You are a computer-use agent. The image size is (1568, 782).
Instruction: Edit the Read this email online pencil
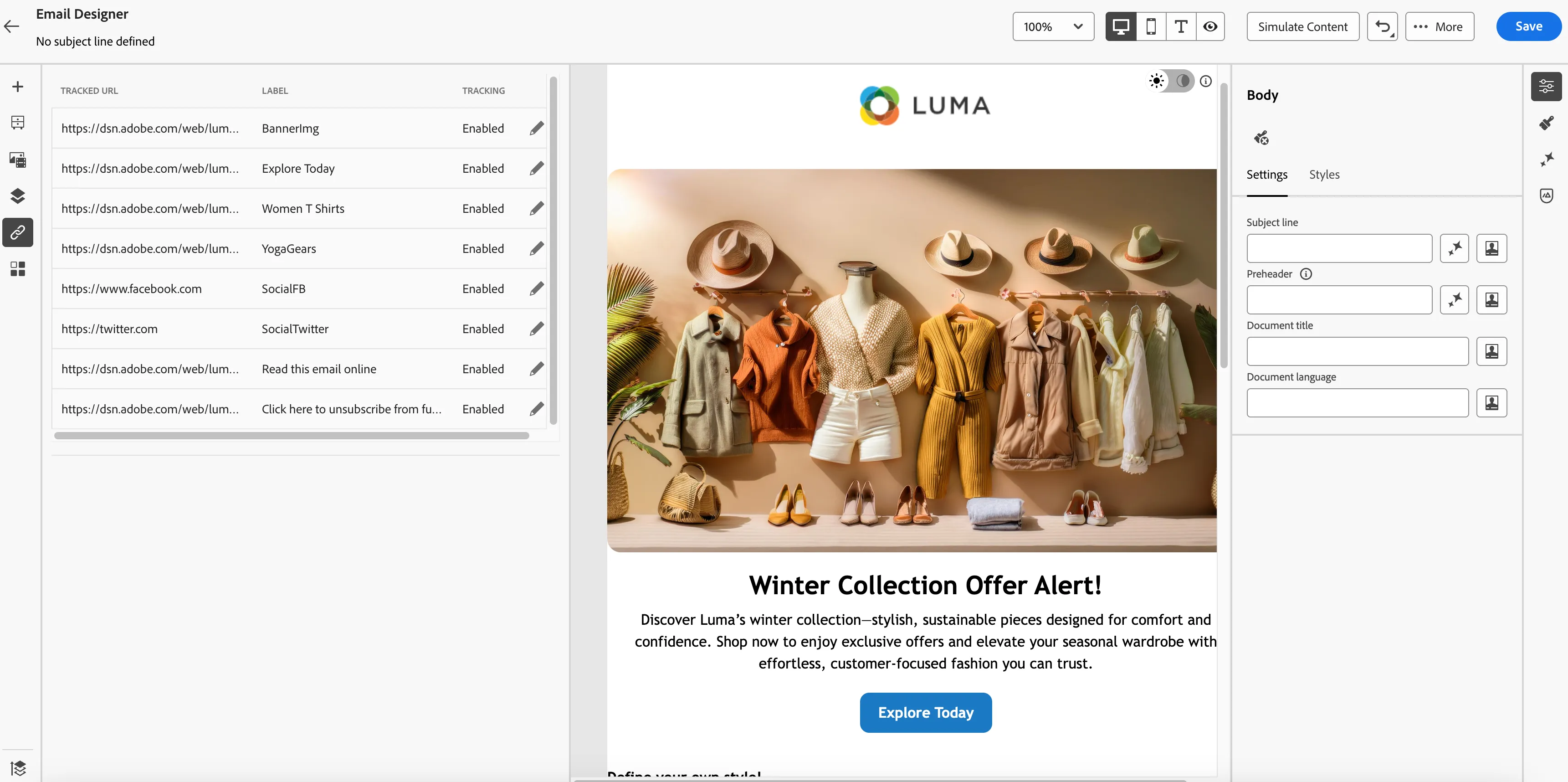click(536, 369)
